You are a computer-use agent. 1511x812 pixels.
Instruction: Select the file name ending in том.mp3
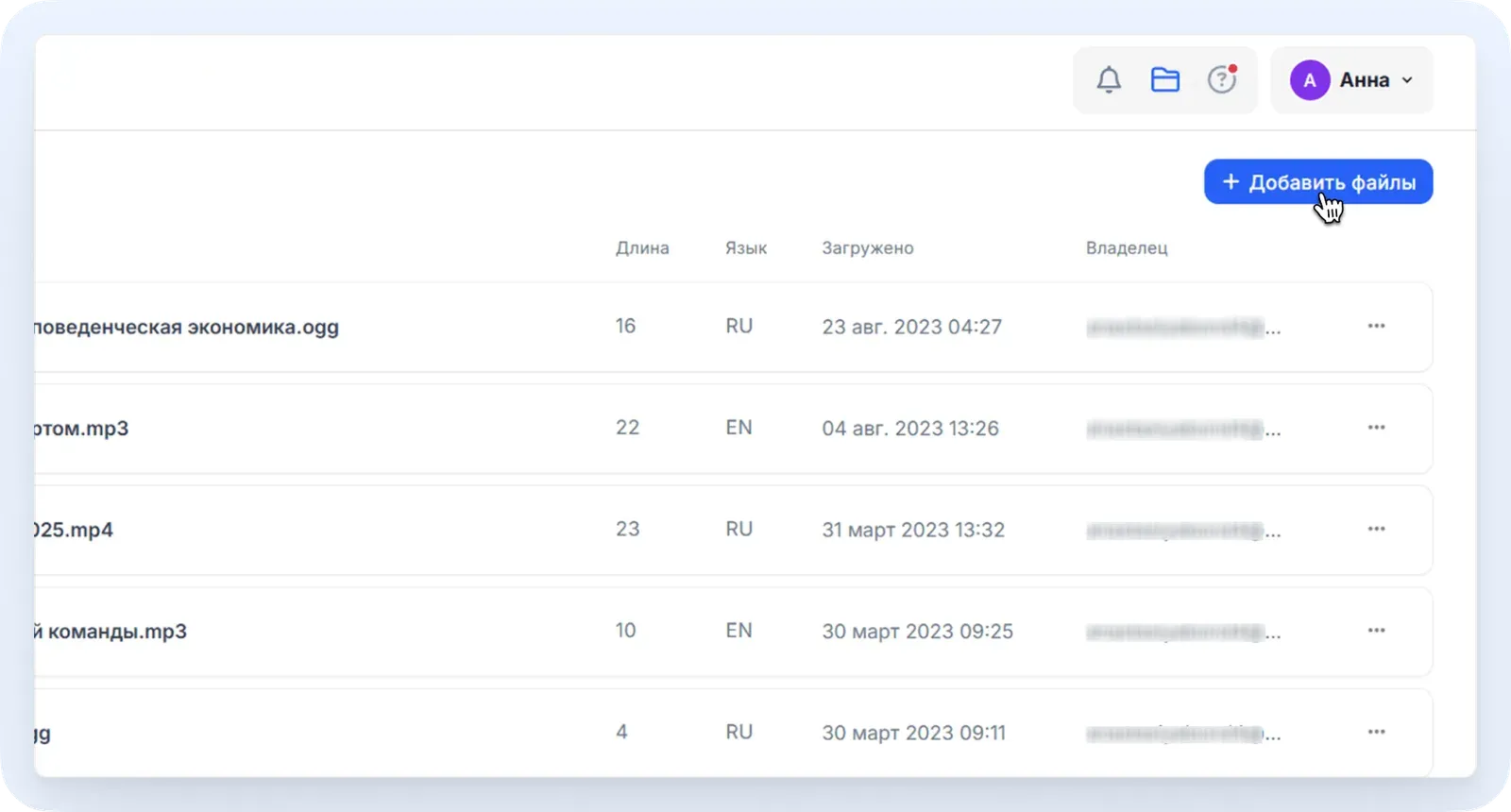81,429
